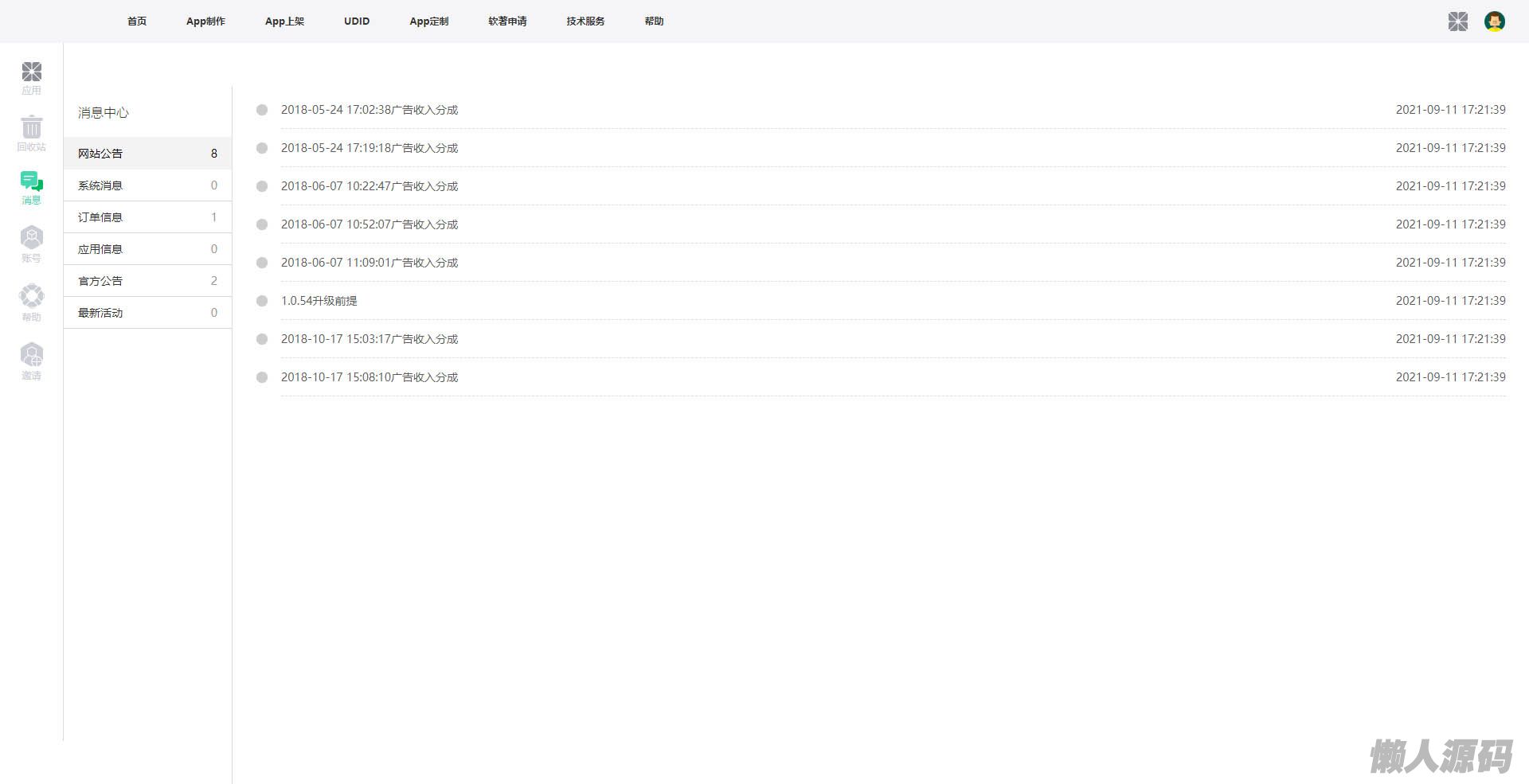Switch to the 系统消息 category
Viewport: 1529px width, 784px height.
point(147,185)
